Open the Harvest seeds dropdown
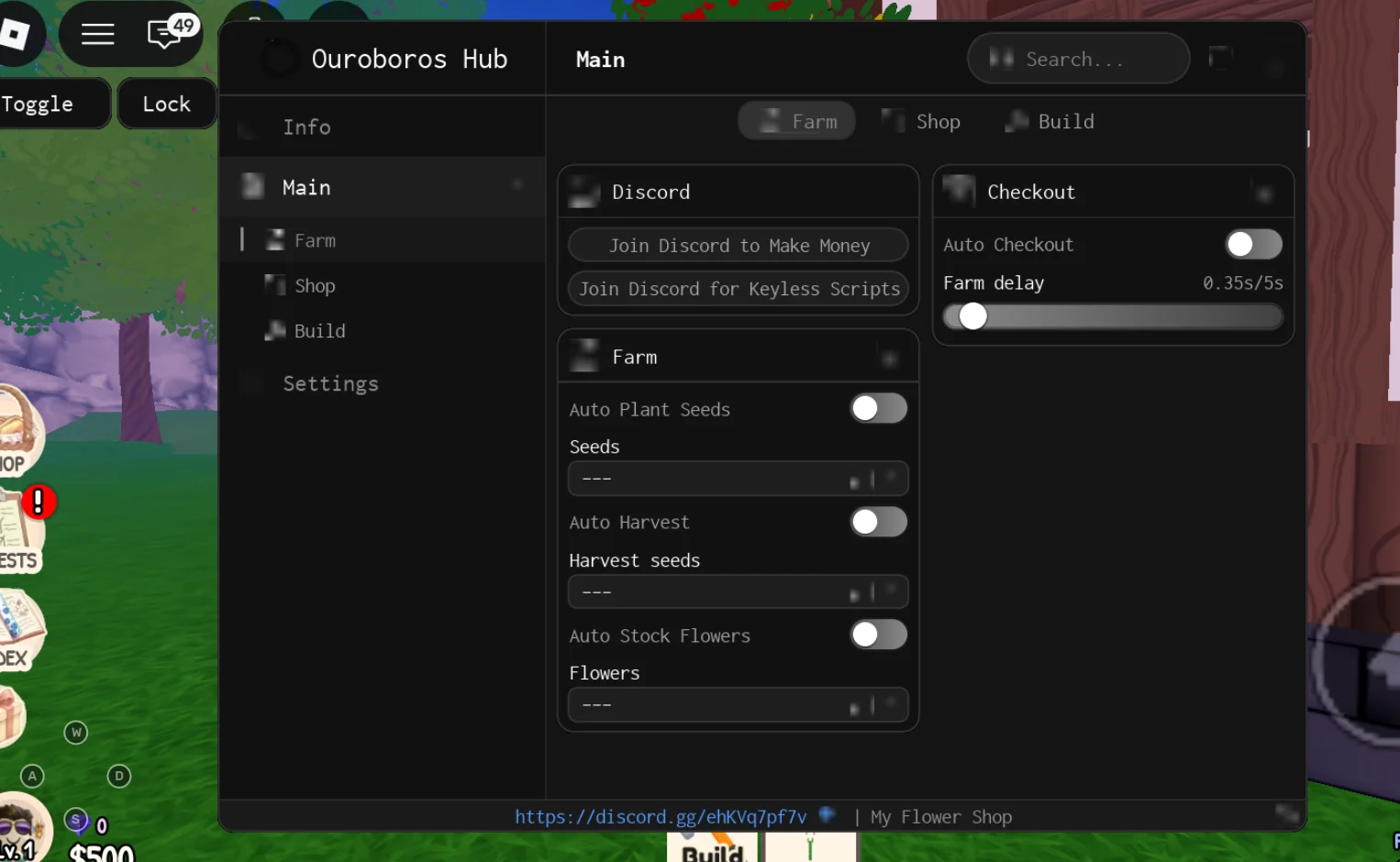The height and width of the screenshot is (862, 1400). (x=738, y=592)
